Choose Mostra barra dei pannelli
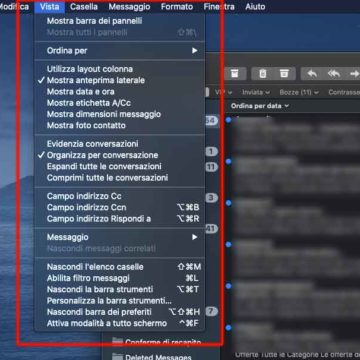 (x=120, y=21)
